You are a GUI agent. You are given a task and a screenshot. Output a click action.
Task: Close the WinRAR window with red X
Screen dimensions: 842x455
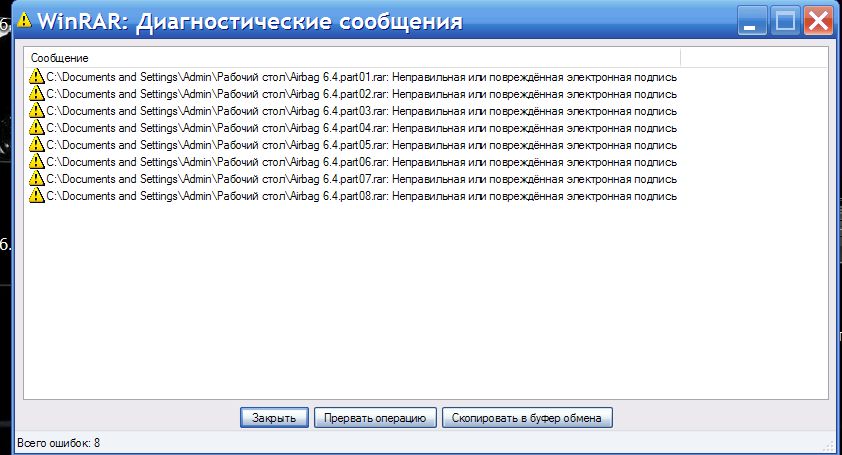pos(818,21)
